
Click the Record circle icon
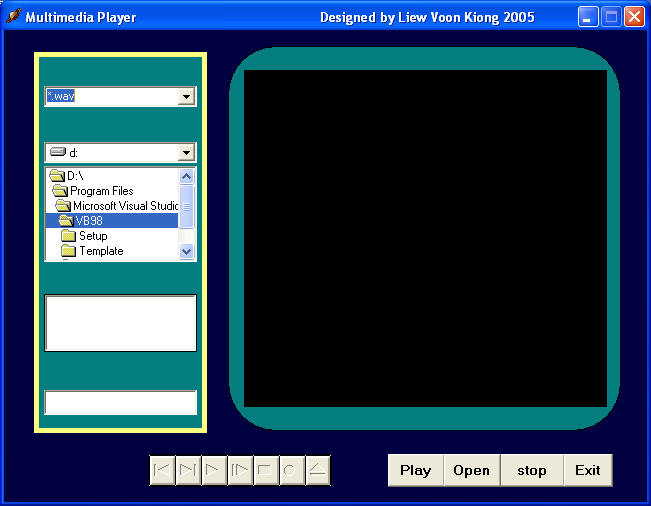[x=292, y=471]
